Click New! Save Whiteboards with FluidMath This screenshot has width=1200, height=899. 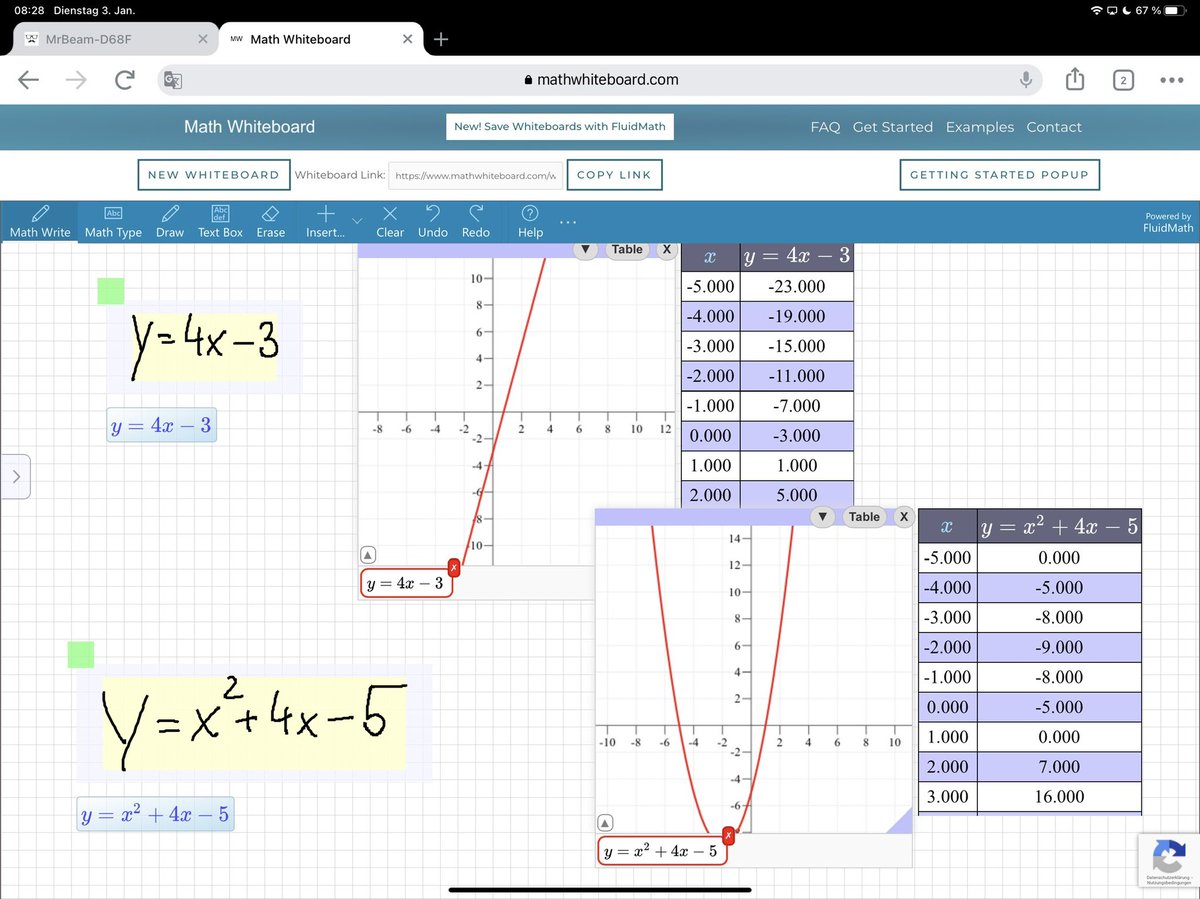(x=560, y=127)
